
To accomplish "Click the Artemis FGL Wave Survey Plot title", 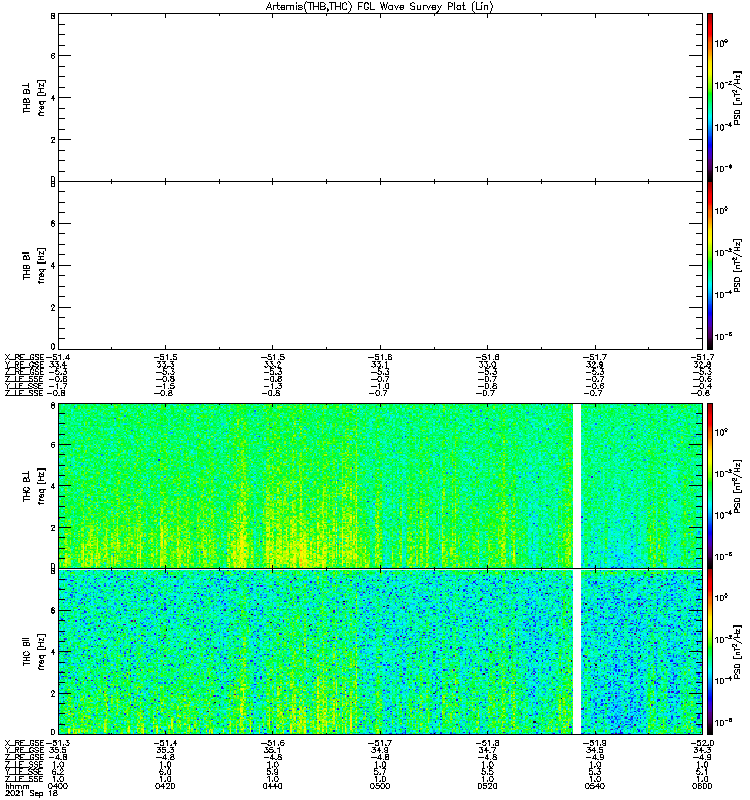I will tap(379, 6).
